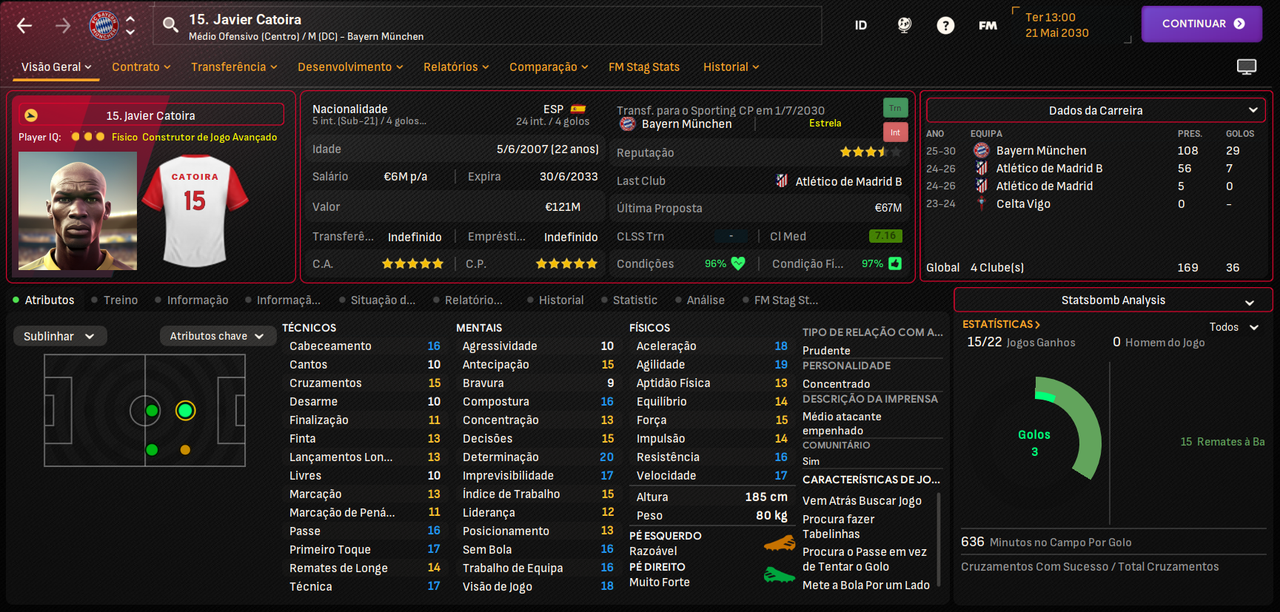1280x612 pixels.
Task: Click the 15. Javier Catoira name box
Action: coord(151,116)
